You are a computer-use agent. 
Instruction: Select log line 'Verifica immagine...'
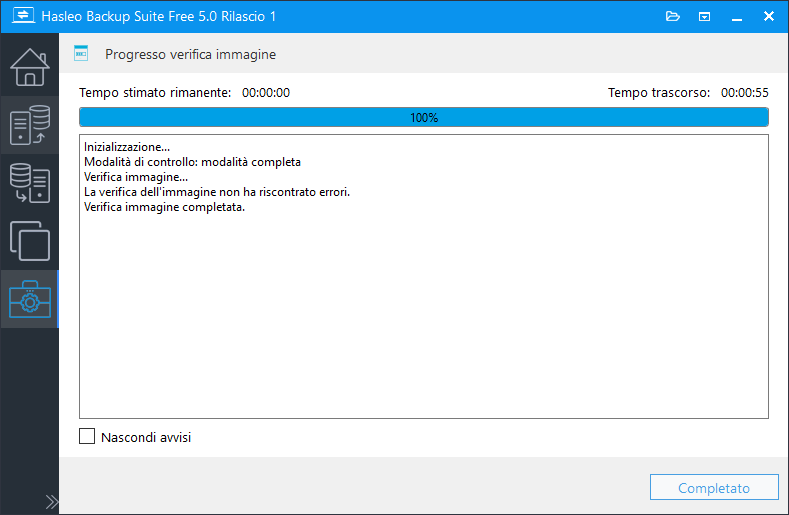coord(136,177)
